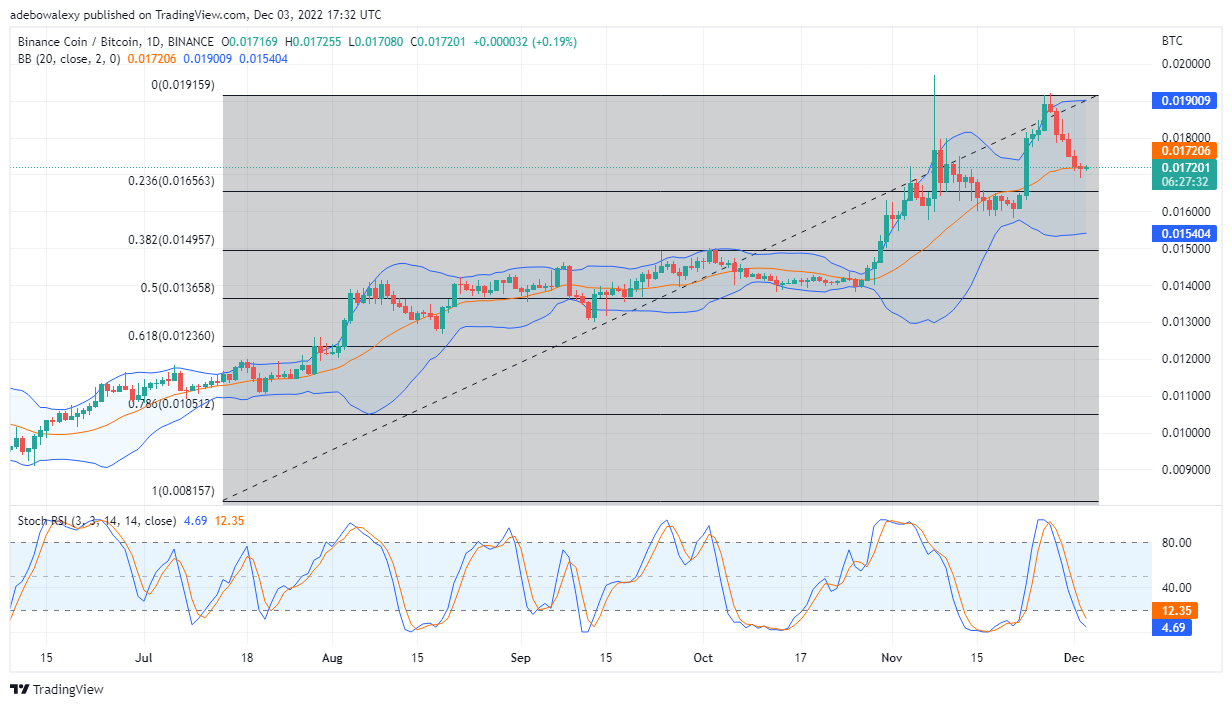Click the 80.00 Stoch RSI axis label
The height and width of the screenshot is (707, 1232).
(x=1176, y=543)
